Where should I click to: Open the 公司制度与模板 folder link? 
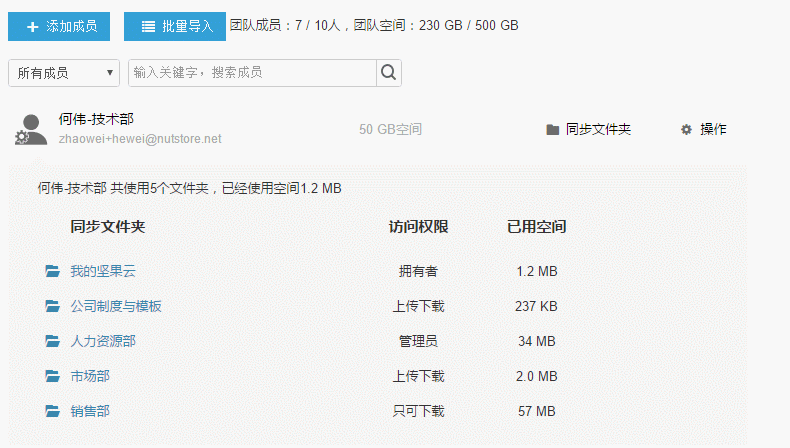point(116,306)
